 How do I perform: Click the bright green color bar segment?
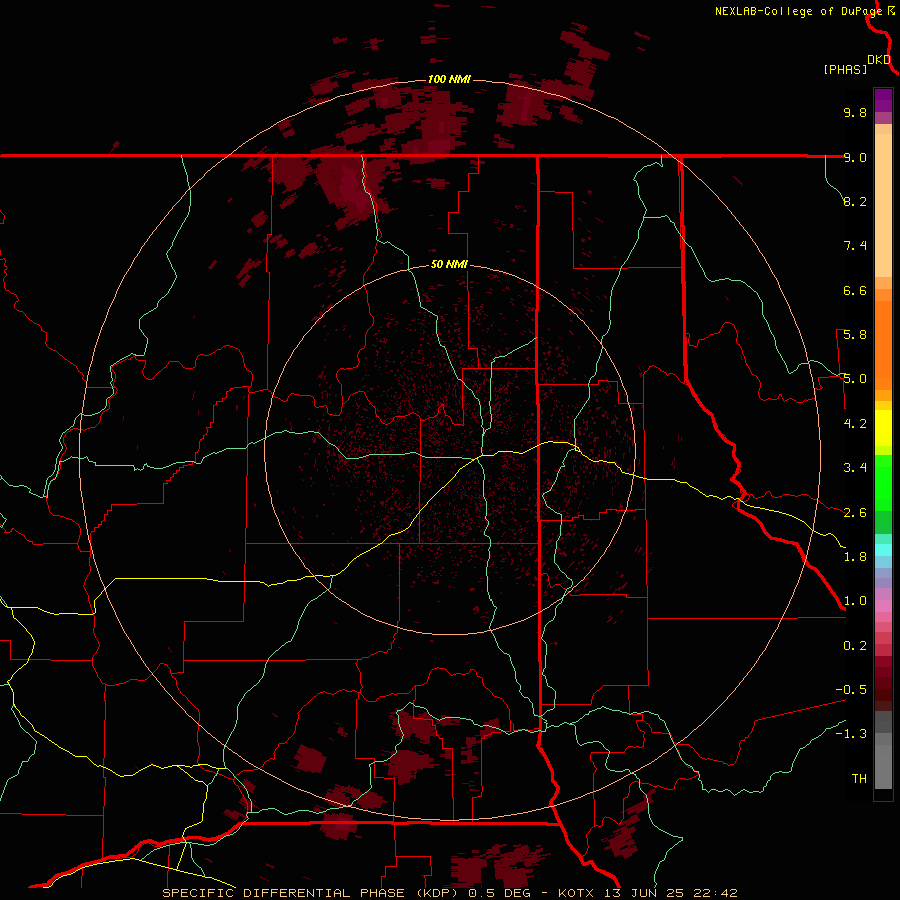pyautogui.click(x=883, y=482)
